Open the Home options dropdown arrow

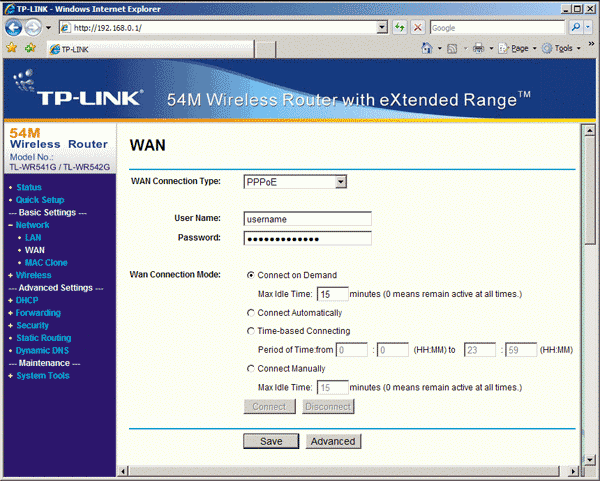click(x=440, y=49)
